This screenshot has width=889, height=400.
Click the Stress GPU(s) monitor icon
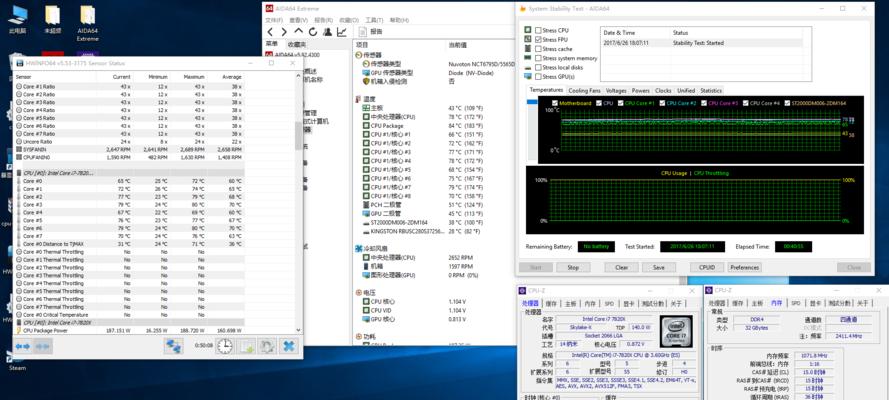[x=528, y=76]
